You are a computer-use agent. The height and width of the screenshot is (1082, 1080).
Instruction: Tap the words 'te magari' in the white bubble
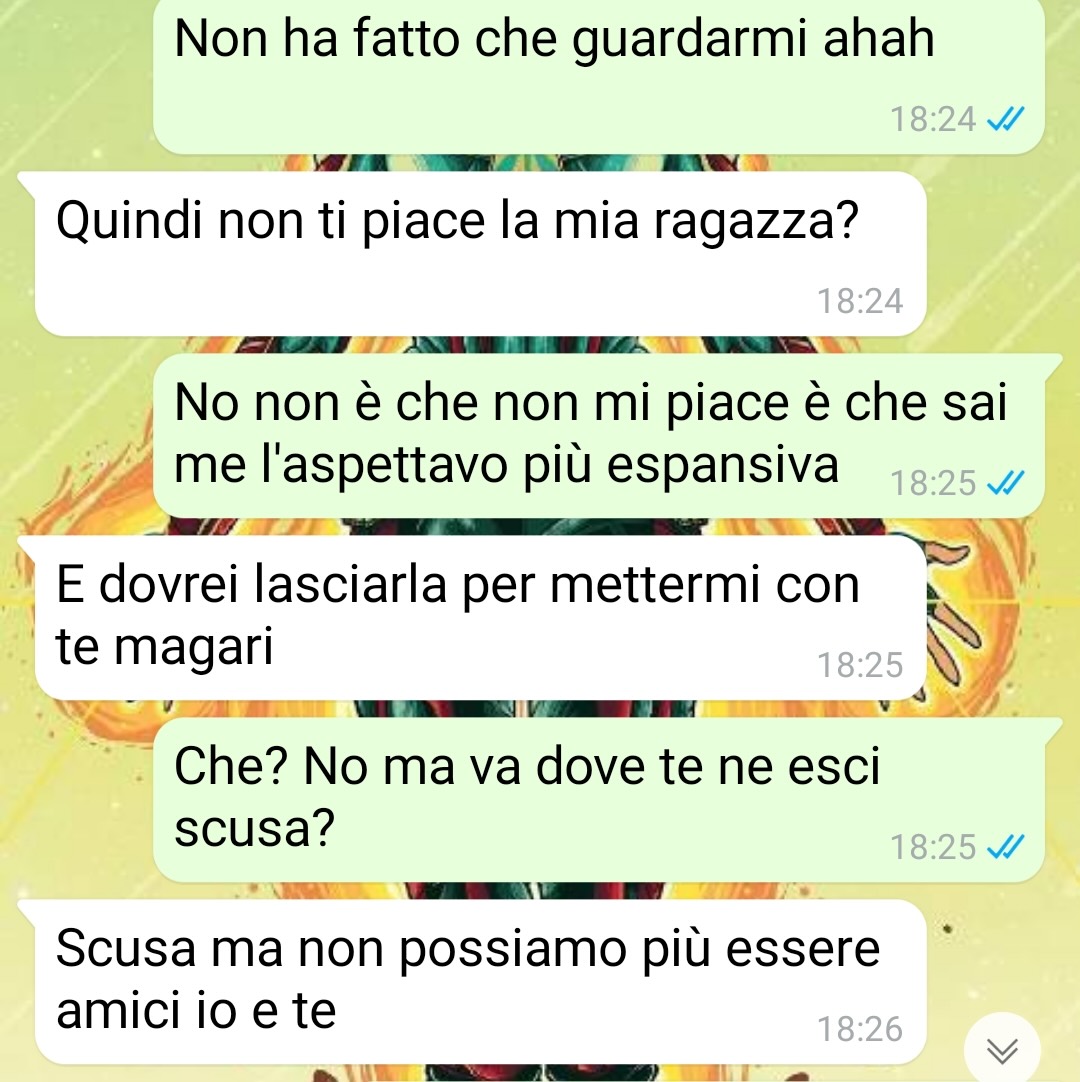tap(164, 647)
